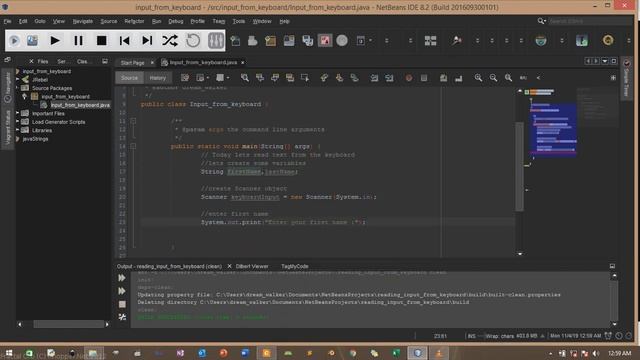Viewport: 640px width, 360px height.
Task: Expand the Load Generator Scripts node
Action: pos(18,122)
